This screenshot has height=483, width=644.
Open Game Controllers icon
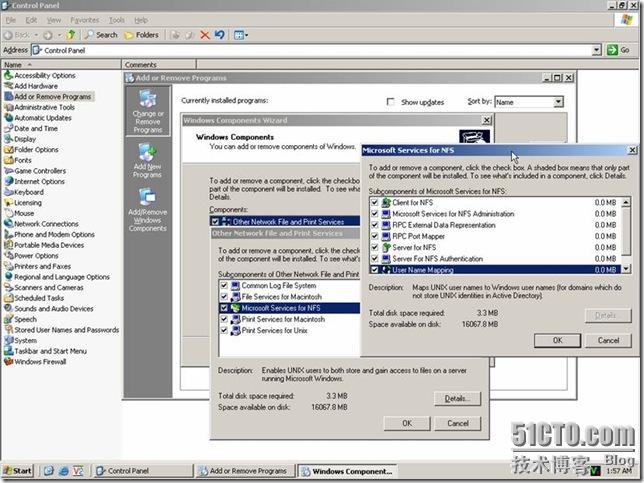[x=9, y=171]
